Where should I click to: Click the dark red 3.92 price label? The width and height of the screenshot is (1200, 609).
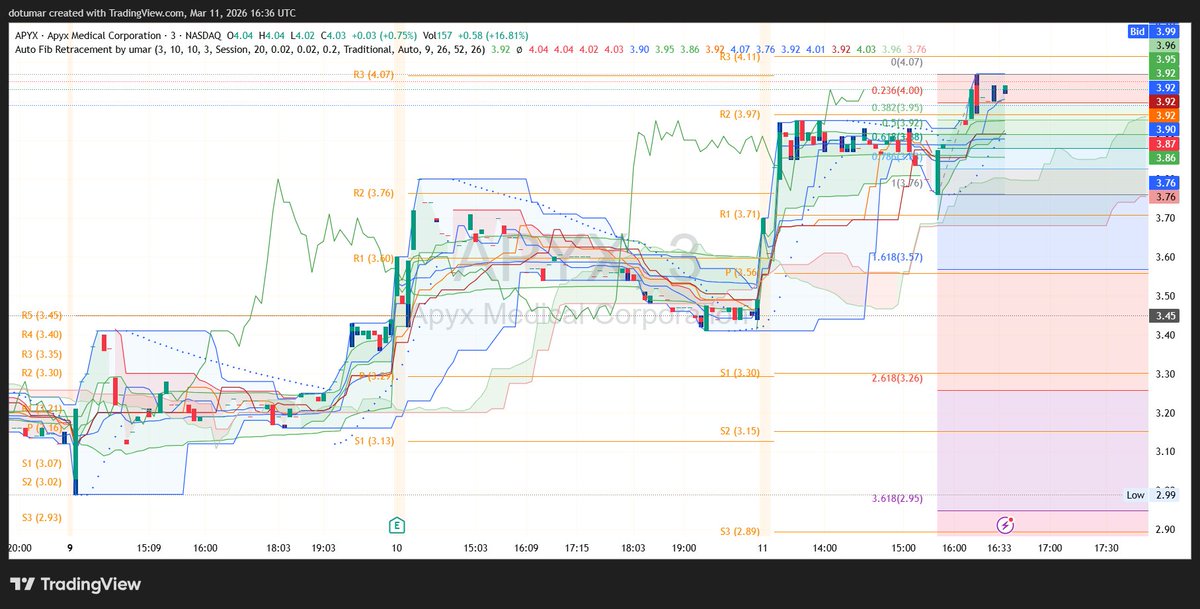click(x=1165, y=101)
